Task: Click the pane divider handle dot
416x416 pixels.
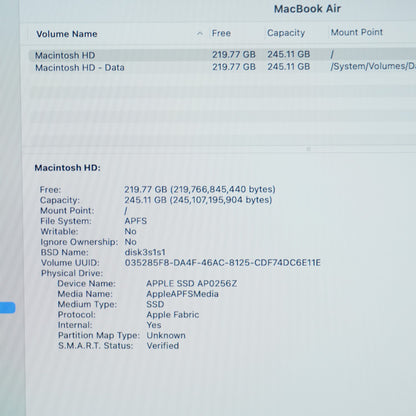Action: pyautogui.click(x=308, y=149)
